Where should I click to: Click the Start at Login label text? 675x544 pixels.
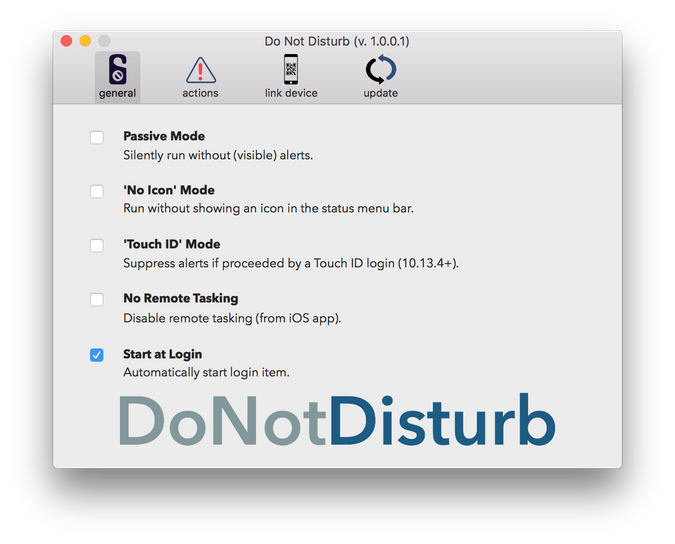(x=162, y=354)
